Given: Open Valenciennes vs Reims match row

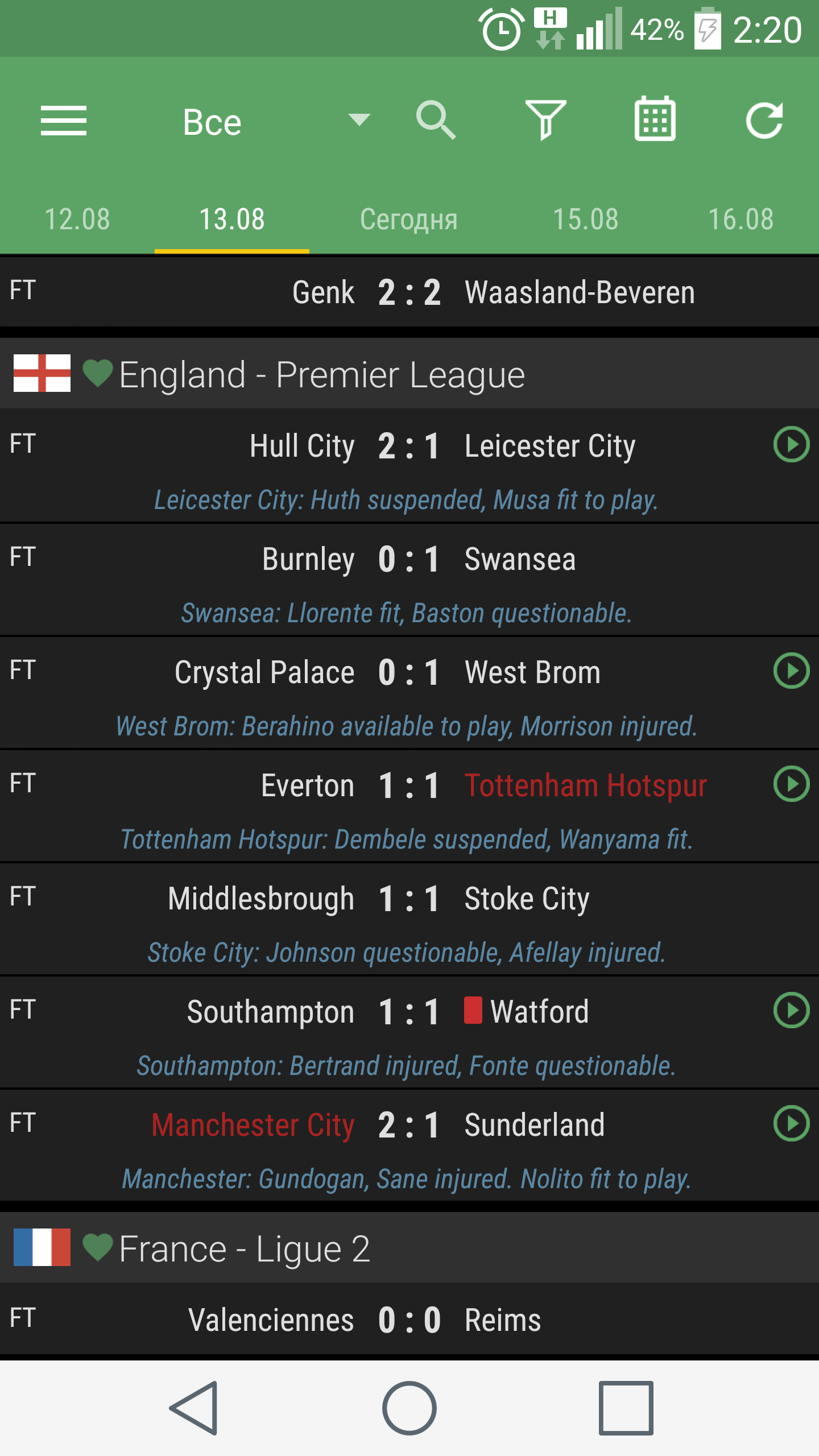Looking at the screenshot, I should 409,1320.
